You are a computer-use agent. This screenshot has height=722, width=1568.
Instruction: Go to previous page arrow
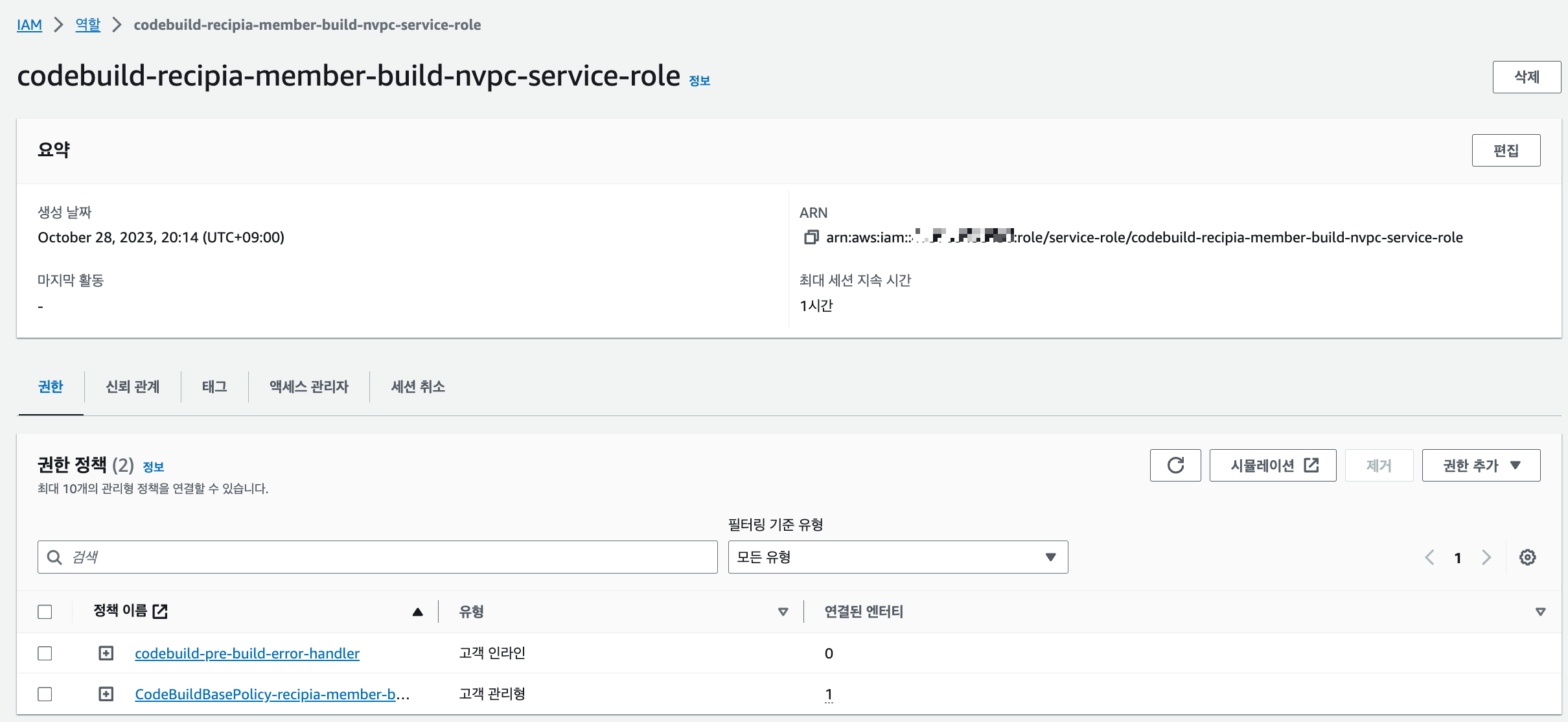[1429, 557]
